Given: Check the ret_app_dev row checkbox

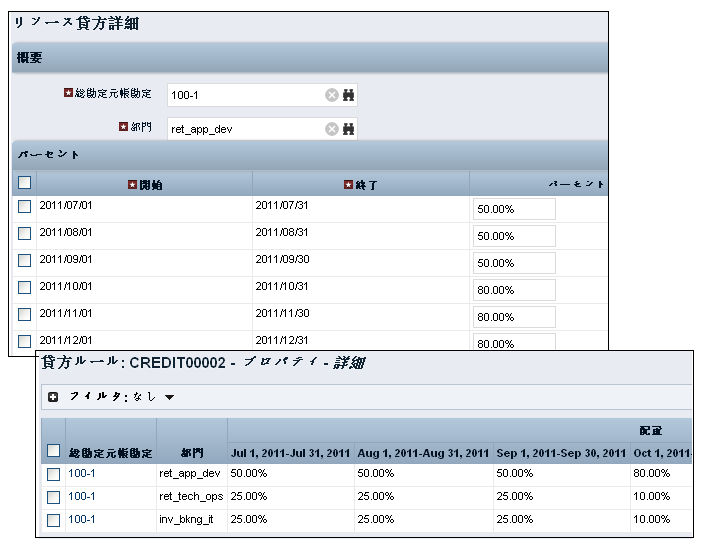Looking at the screenshot, I should point(53,474).
